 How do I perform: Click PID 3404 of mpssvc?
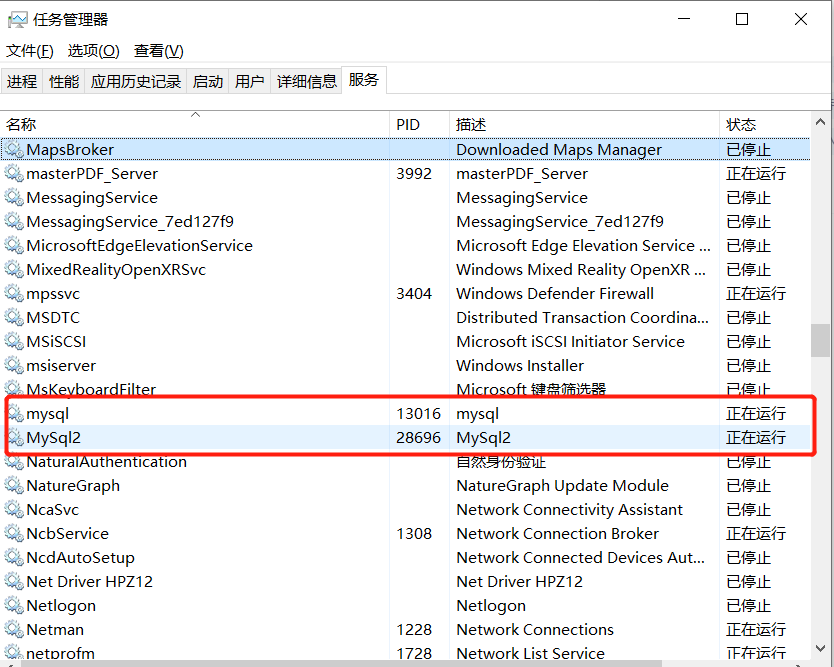pos(414,294)
